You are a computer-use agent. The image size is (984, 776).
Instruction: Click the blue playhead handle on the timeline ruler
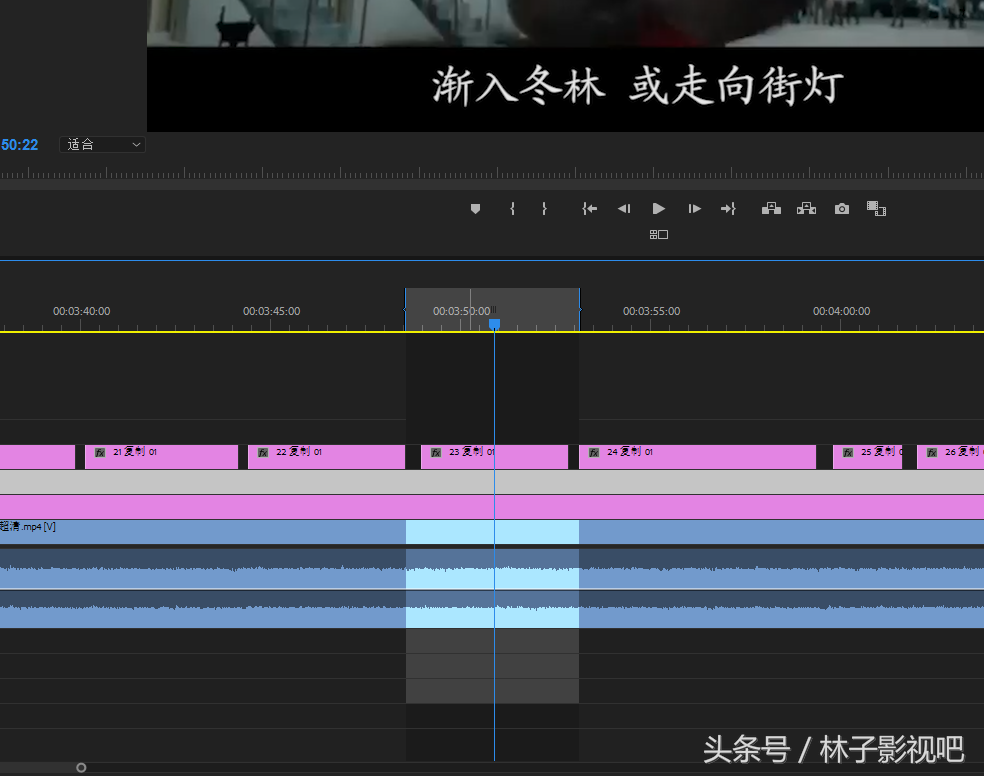(x=494, y=324)
